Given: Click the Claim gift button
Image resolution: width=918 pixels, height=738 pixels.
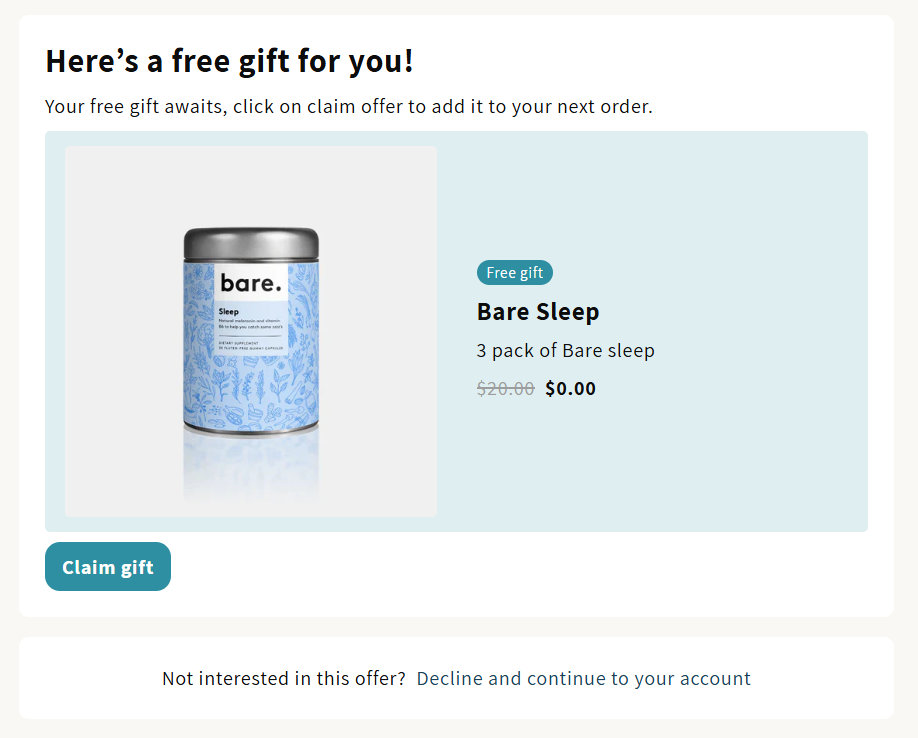Looking at the screenshot, I should pos(108,567).
